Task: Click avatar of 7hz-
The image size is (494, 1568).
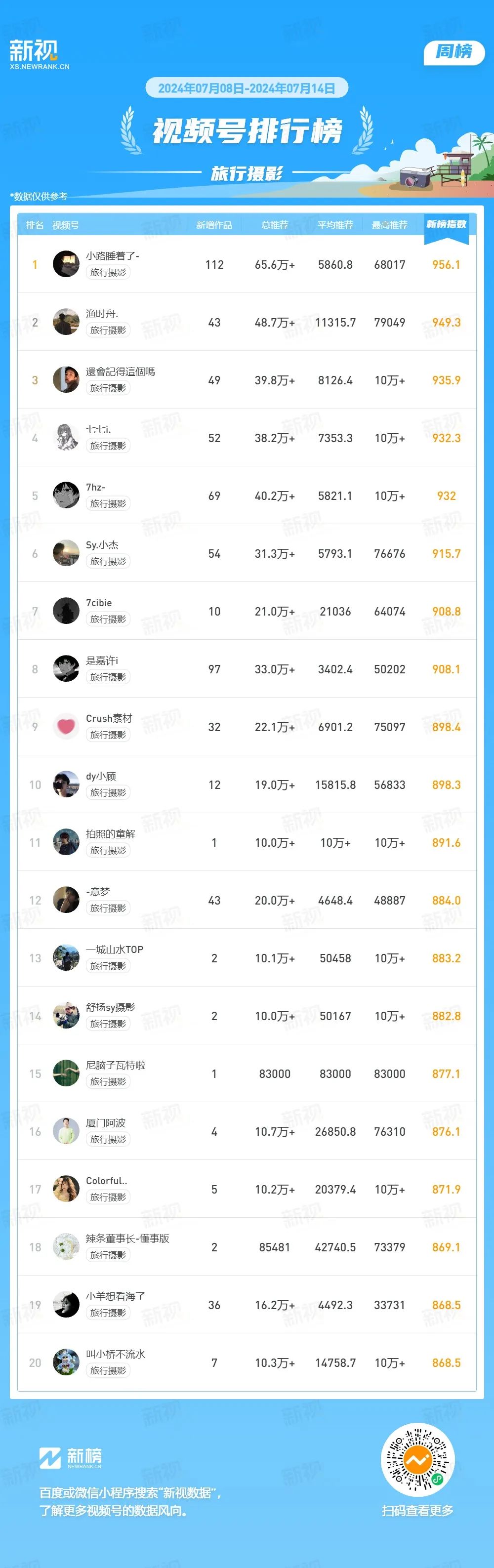Action: (66, 495)
